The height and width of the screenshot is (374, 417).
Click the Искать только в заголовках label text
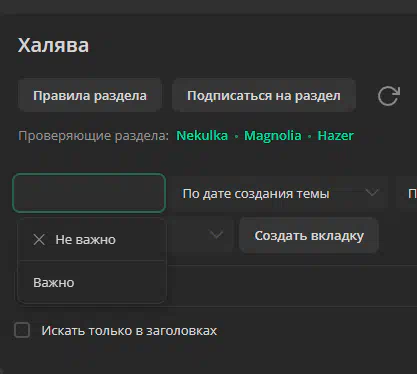[x=129, y=331]
